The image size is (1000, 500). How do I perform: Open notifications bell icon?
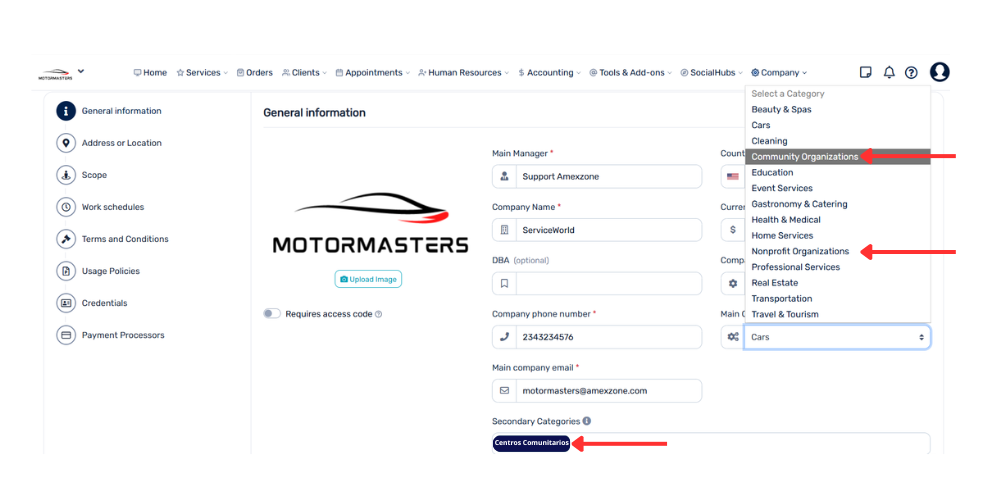click(889, 73)
